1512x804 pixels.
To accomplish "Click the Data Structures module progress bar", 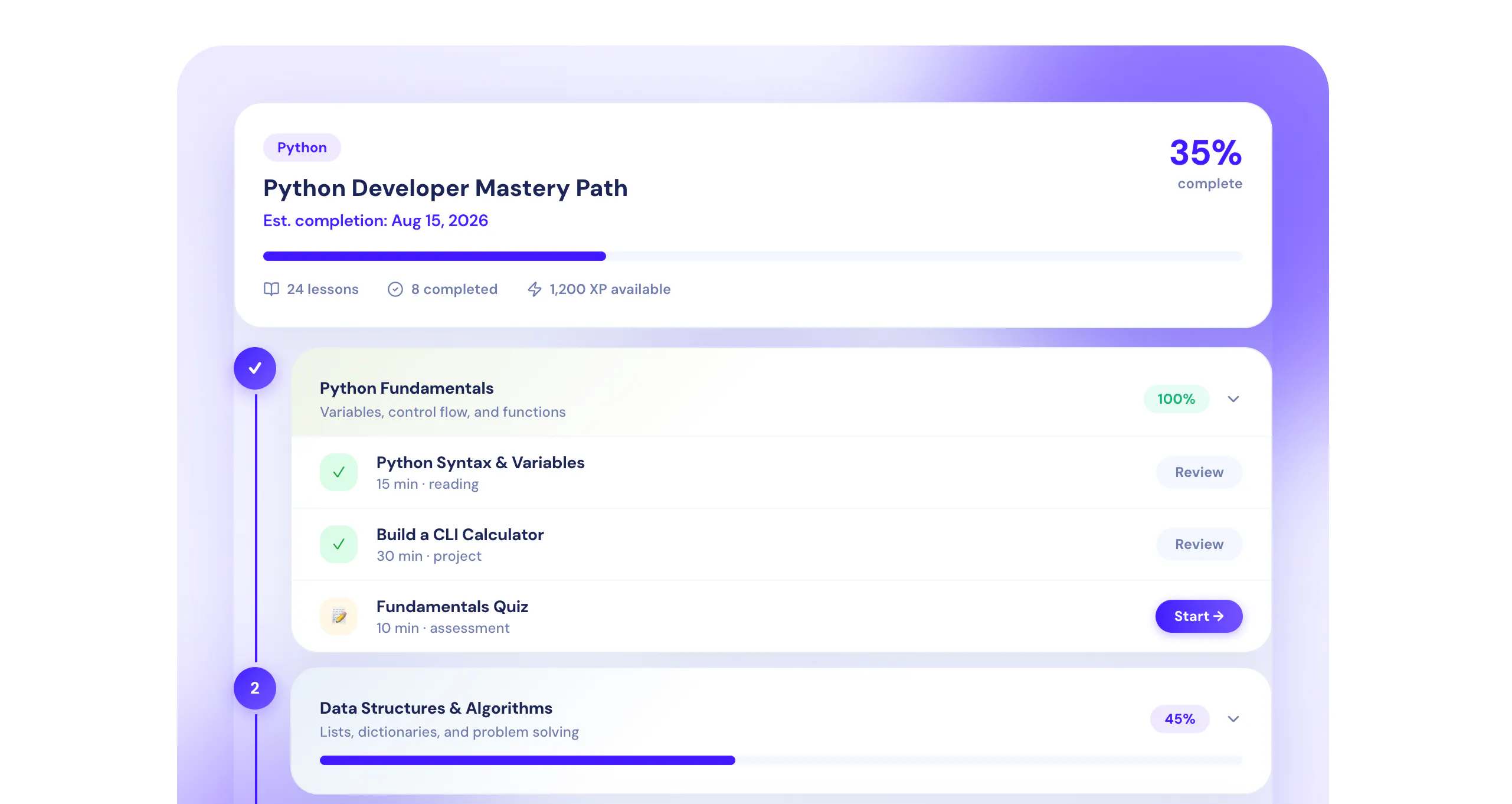I will click(x=781, y=760).
